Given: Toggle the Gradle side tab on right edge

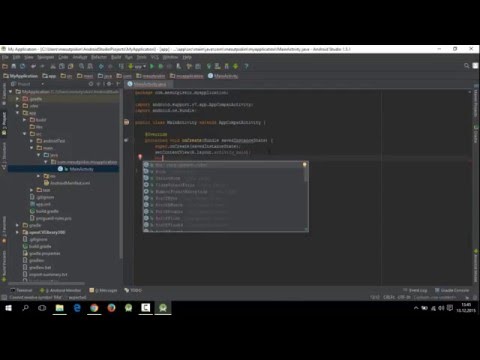Looking at the screenshot, I should 476,134.
